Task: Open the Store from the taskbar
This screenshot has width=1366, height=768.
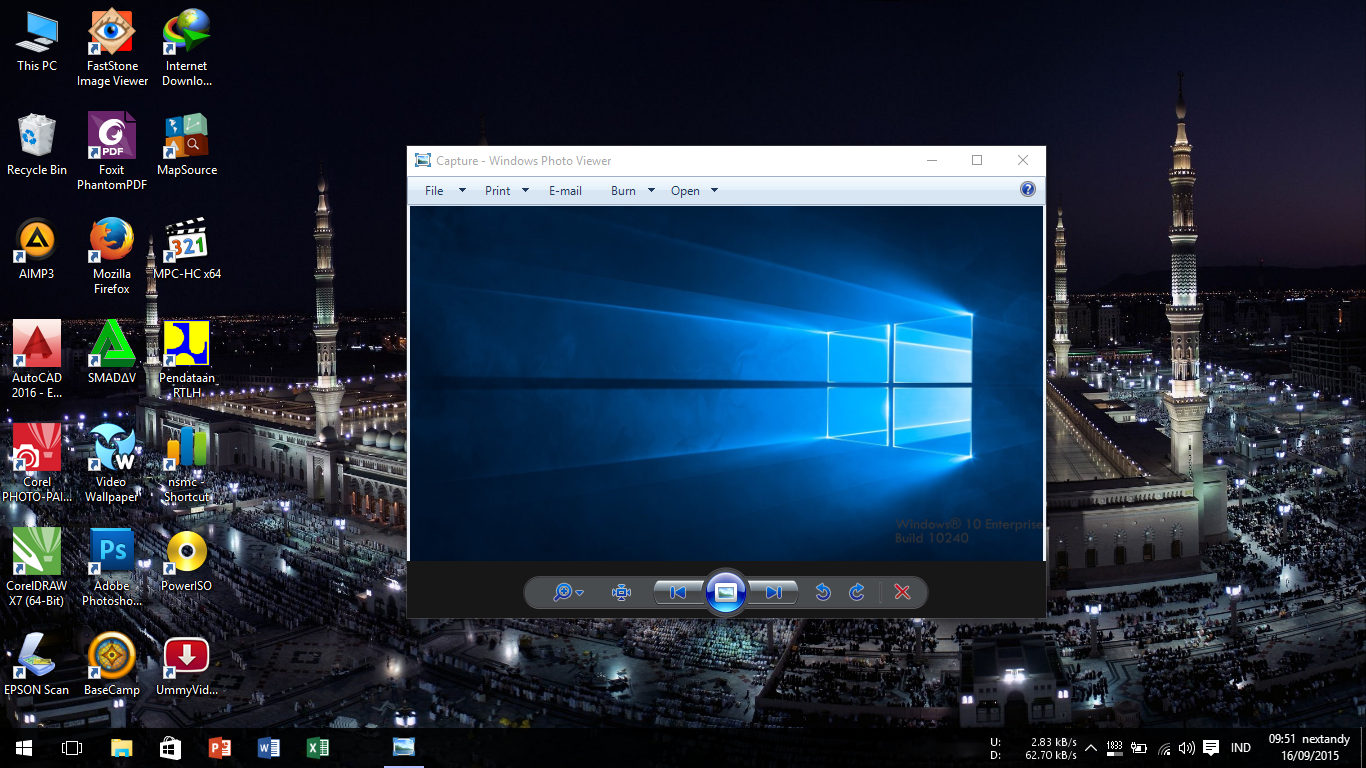Action: pyautogui.click(x=170, y=748)
